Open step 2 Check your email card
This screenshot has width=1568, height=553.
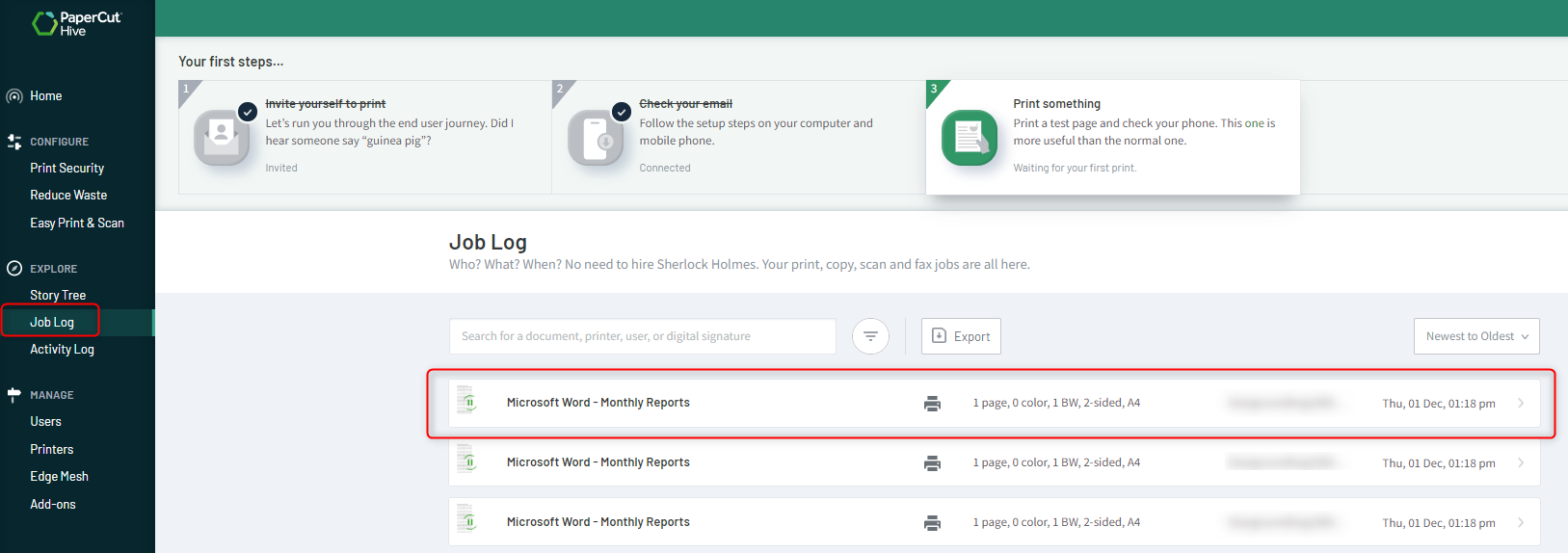pos(739,137)
